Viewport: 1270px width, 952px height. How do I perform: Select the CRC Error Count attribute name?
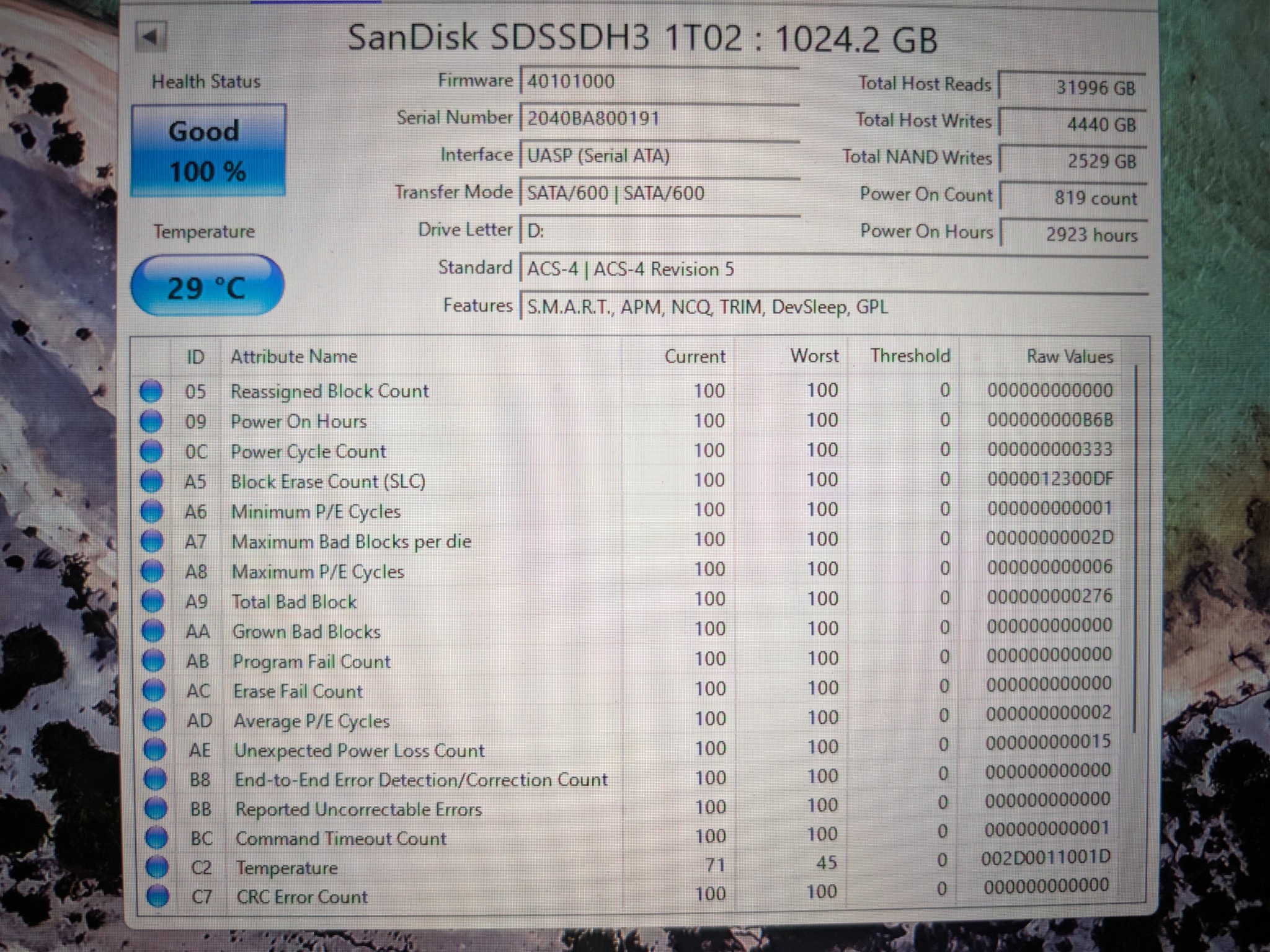(302, 897)
